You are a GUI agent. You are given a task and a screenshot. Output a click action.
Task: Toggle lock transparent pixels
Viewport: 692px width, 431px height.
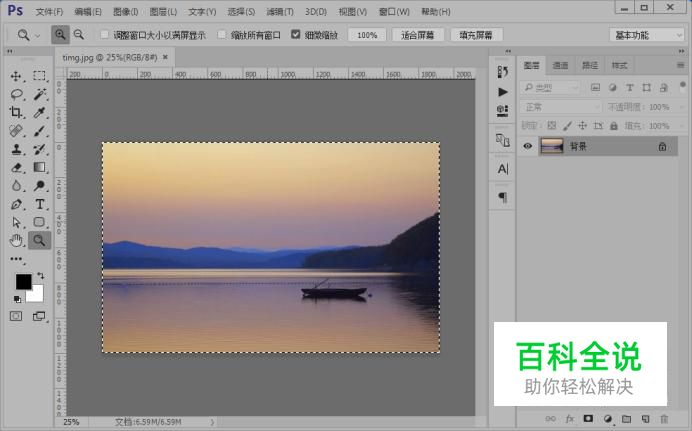click(552, 126)
